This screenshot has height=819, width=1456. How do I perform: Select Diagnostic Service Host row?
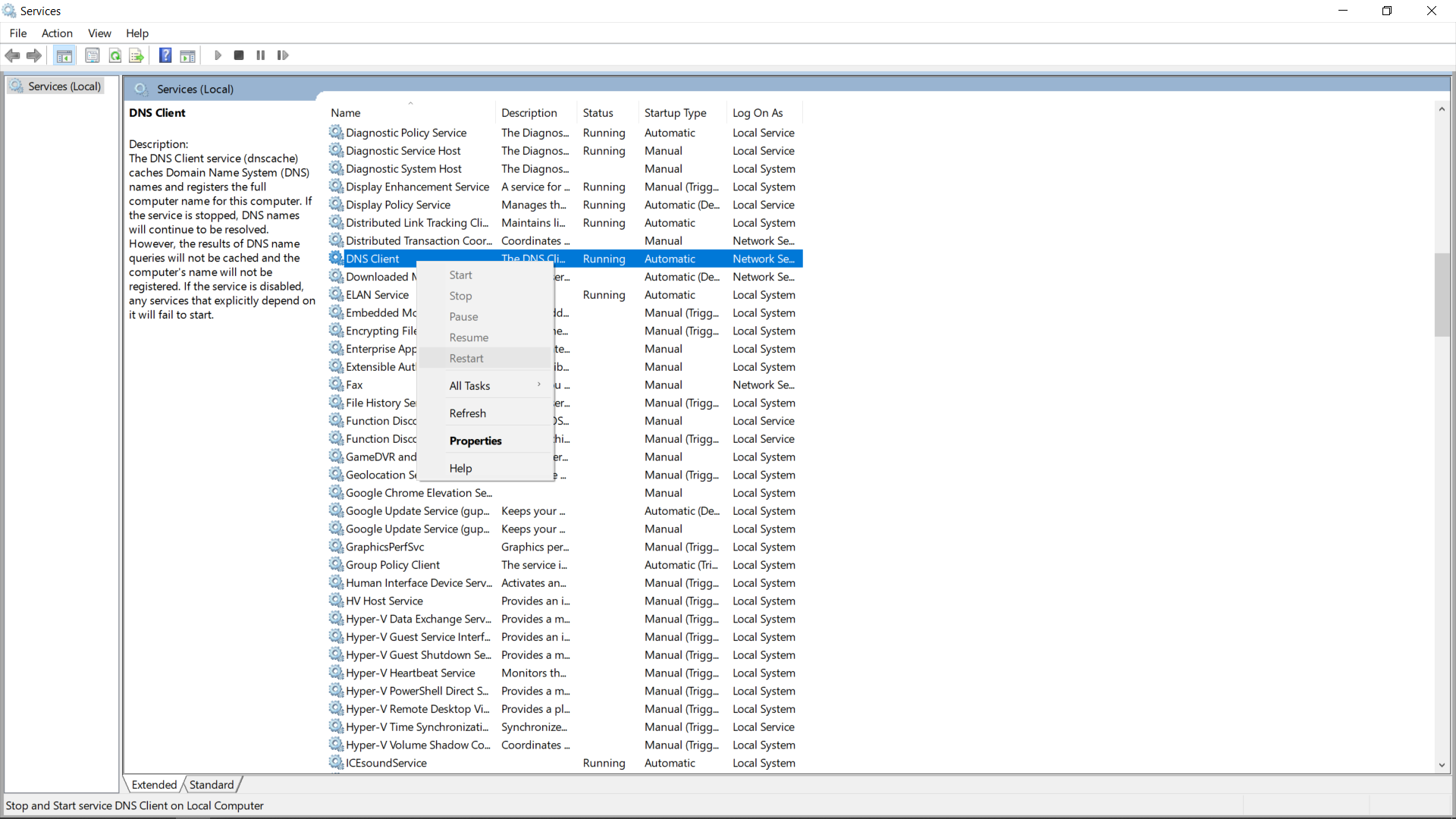coord(565,151)
